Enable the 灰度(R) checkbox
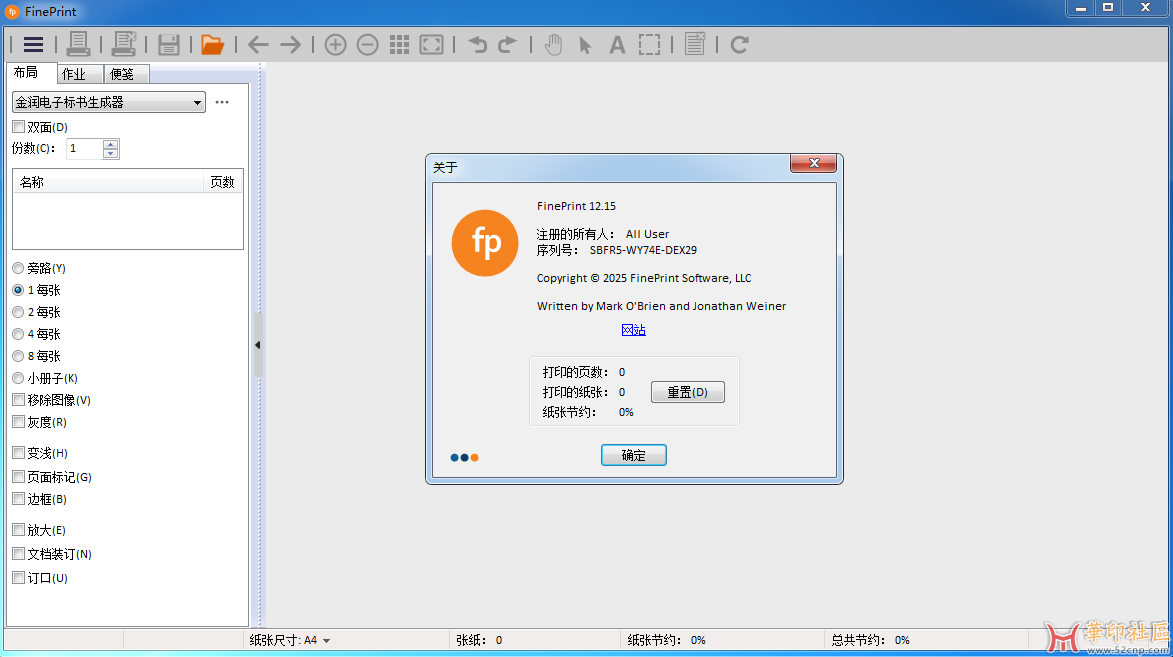The image size is (1173, 657). (x=19, y=421)
